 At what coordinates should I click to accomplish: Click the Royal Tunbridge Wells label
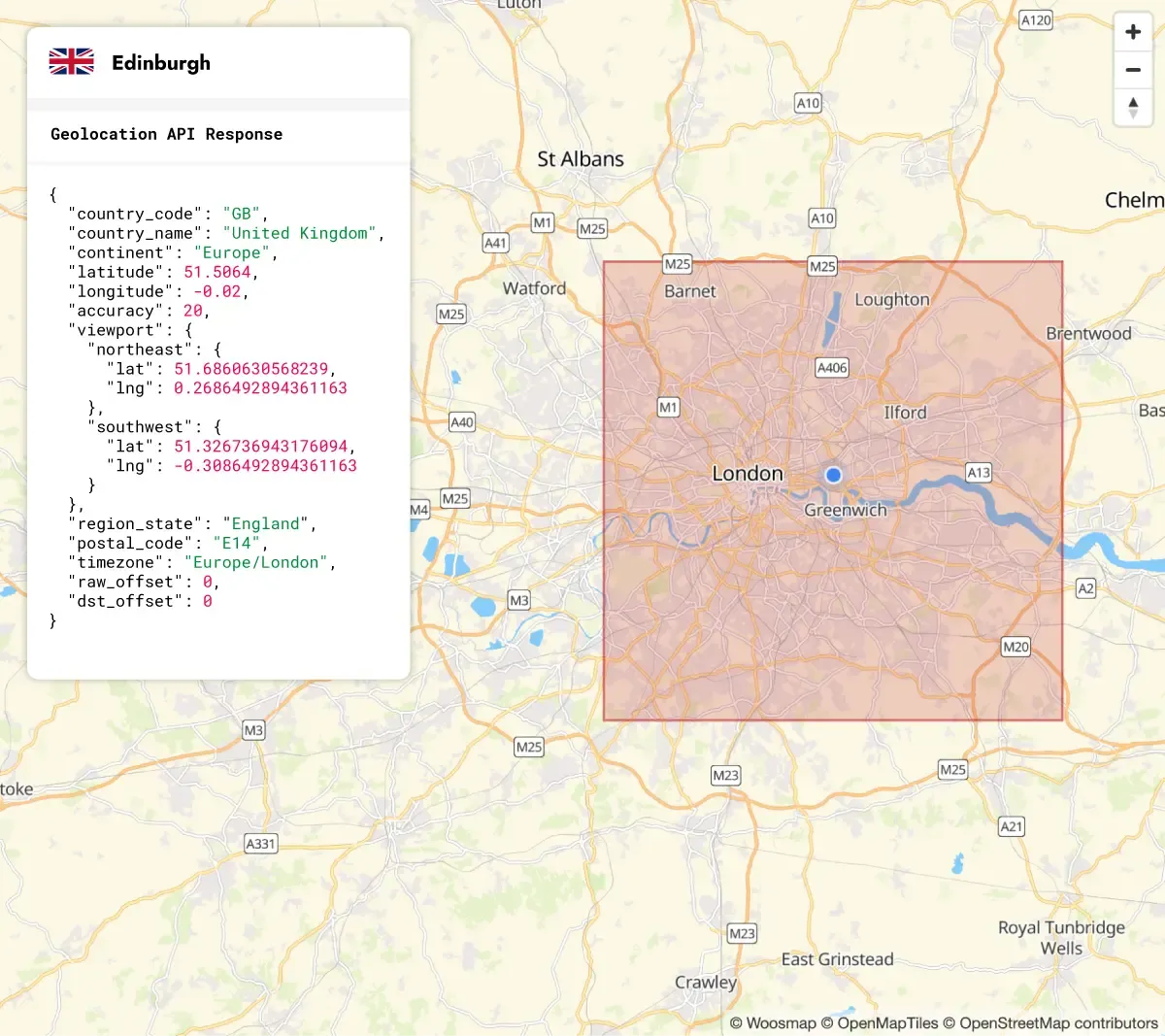(1061, 938)
